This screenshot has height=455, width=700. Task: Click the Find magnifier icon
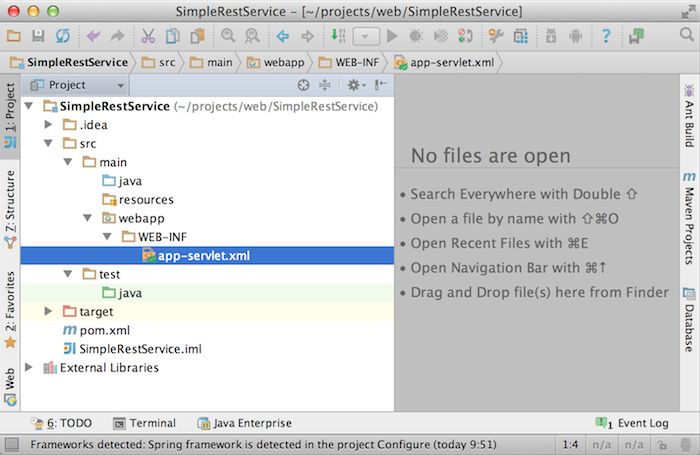(228, 36)
